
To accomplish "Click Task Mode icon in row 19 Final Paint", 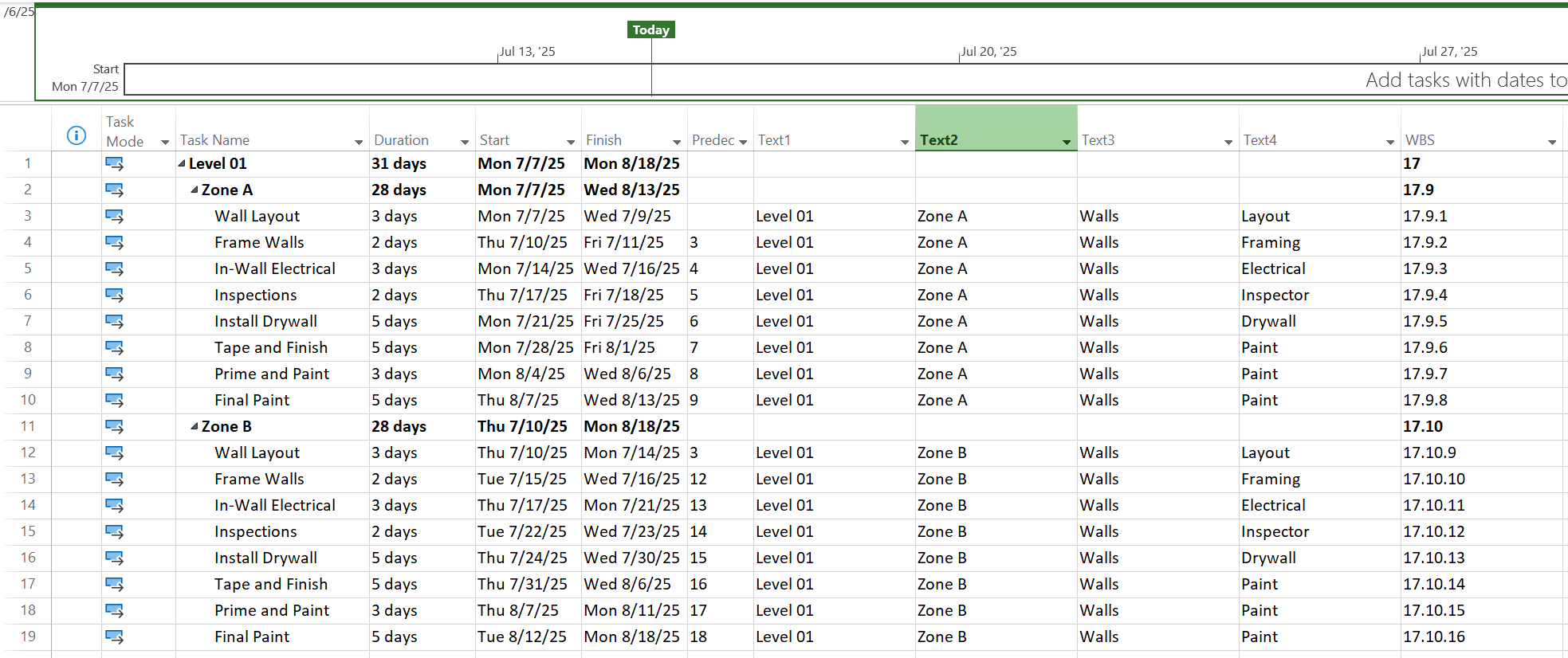I will pyautogui.click(x=115, y=636).
